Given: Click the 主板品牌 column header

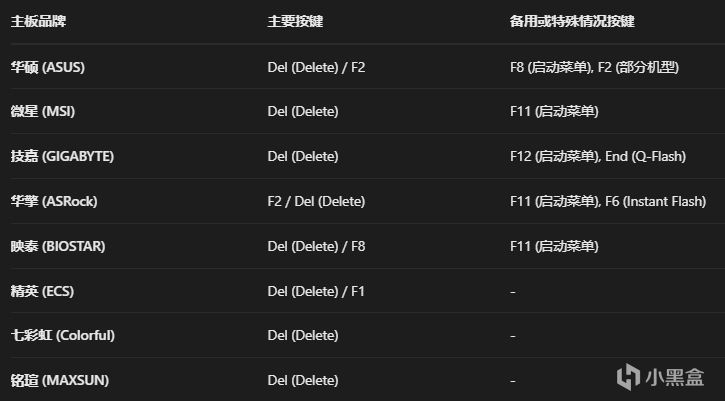Looking at the screenshot, I should [36, 21].
